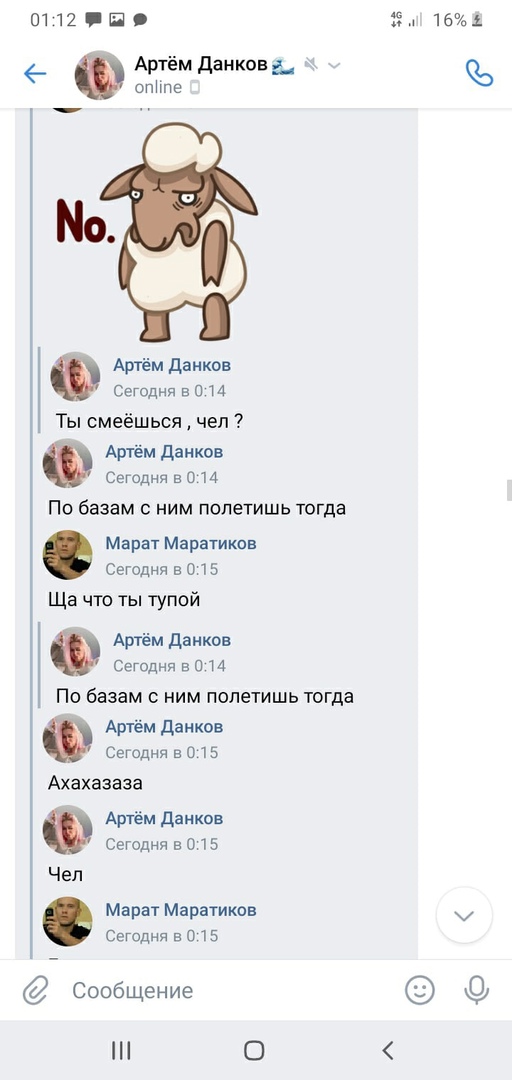
Task: Select the quoted message 'Ты смеёшься , чел ?'
Action: 149,422
